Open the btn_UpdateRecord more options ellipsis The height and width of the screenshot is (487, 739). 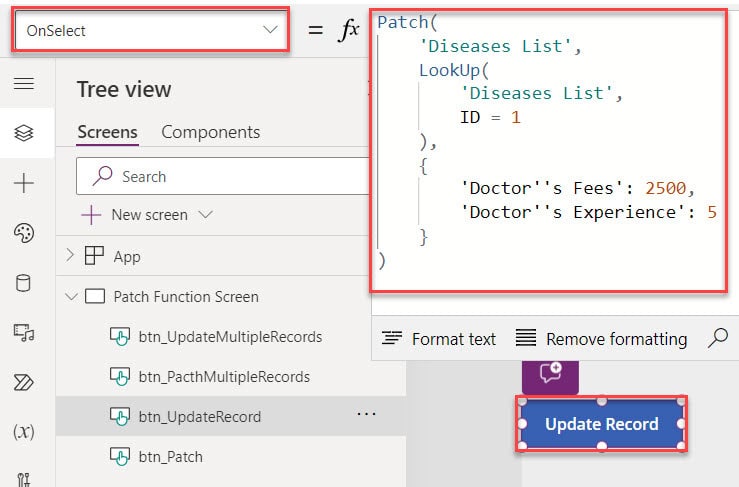[x=366, y=414]
